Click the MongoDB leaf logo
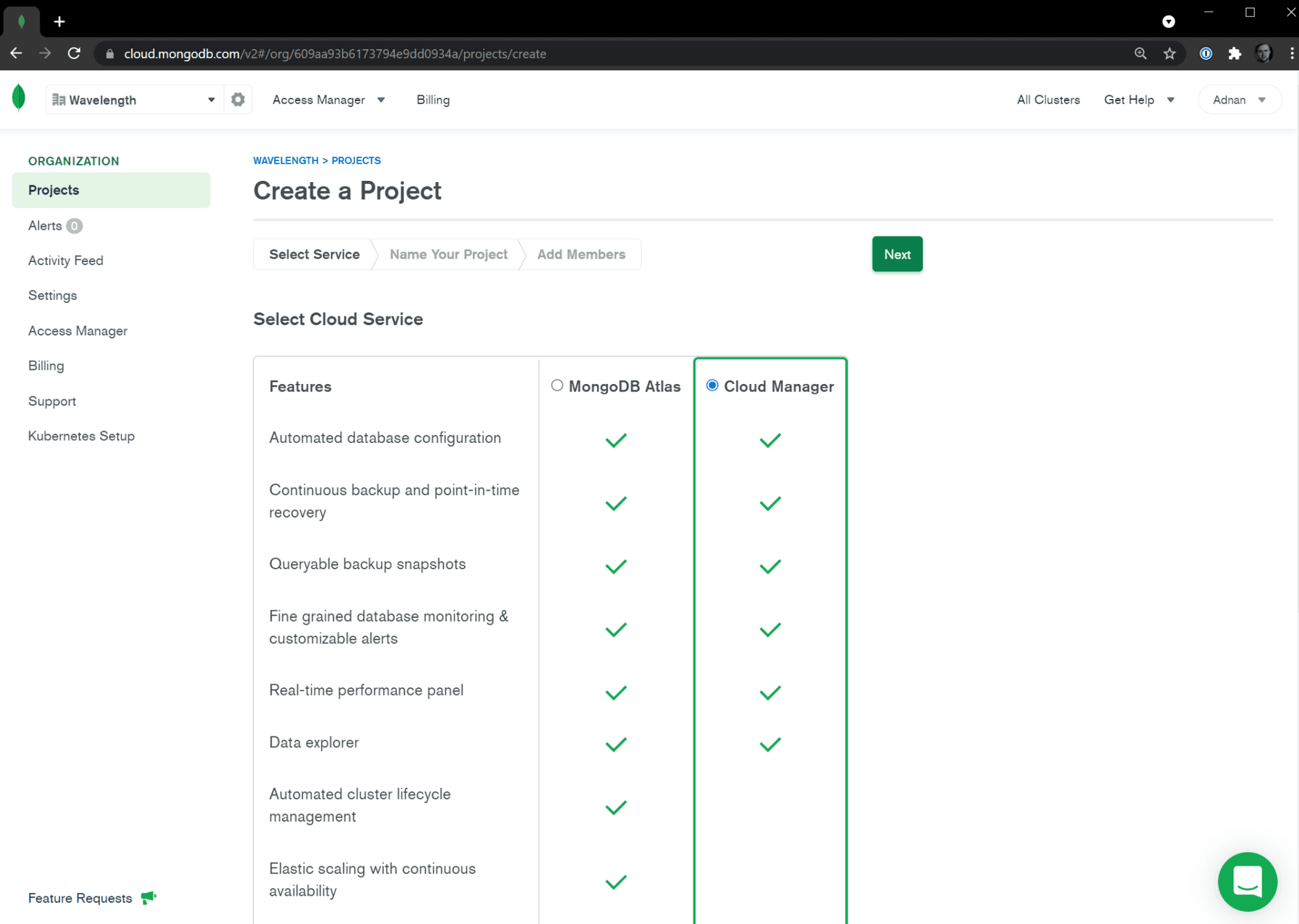This screenshot has height=924, width=1299. pyautogui.click(x=19, y=98)
